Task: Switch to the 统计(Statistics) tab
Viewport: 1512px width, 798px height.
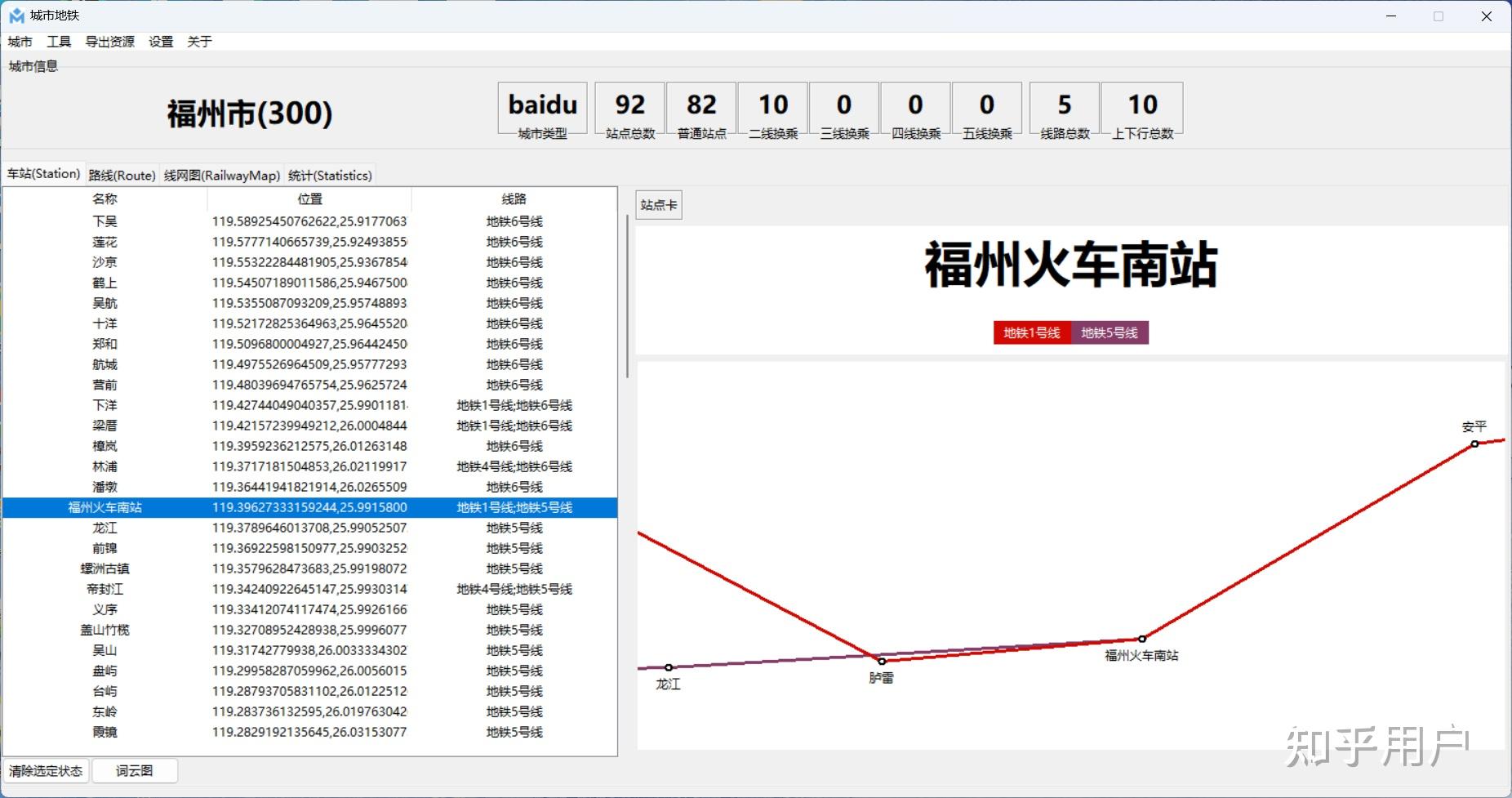Action: pyautogui.click(x=330, y=175)
